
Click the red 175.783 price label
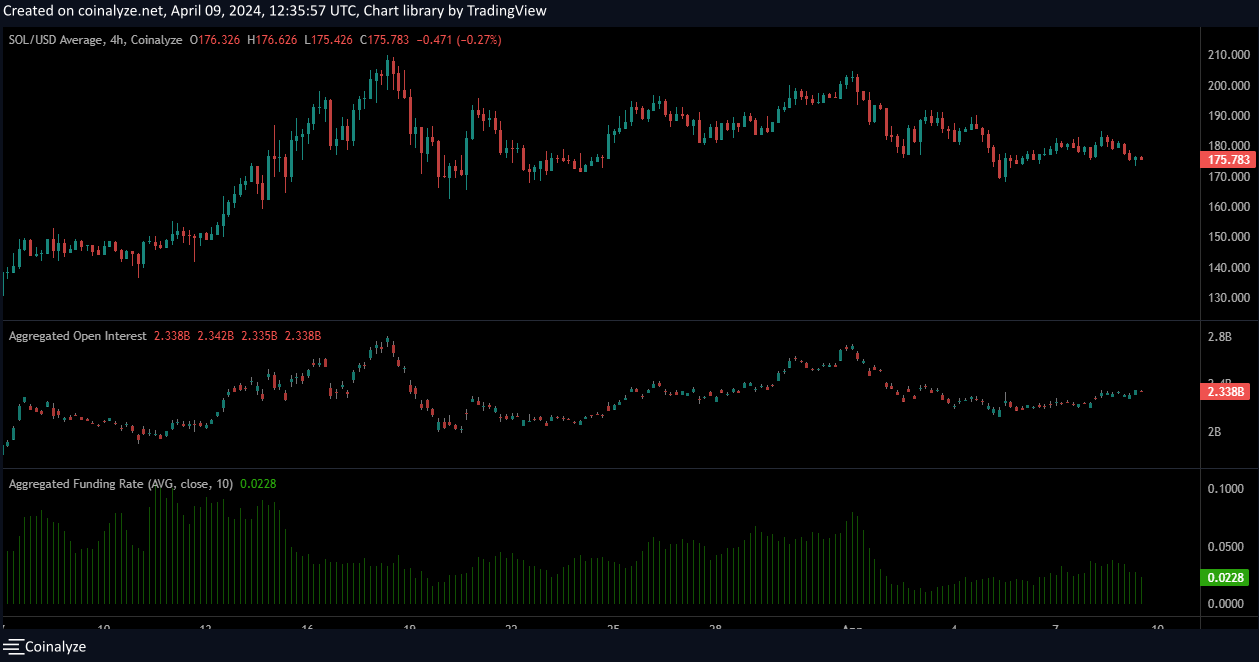pos(1228,159)
